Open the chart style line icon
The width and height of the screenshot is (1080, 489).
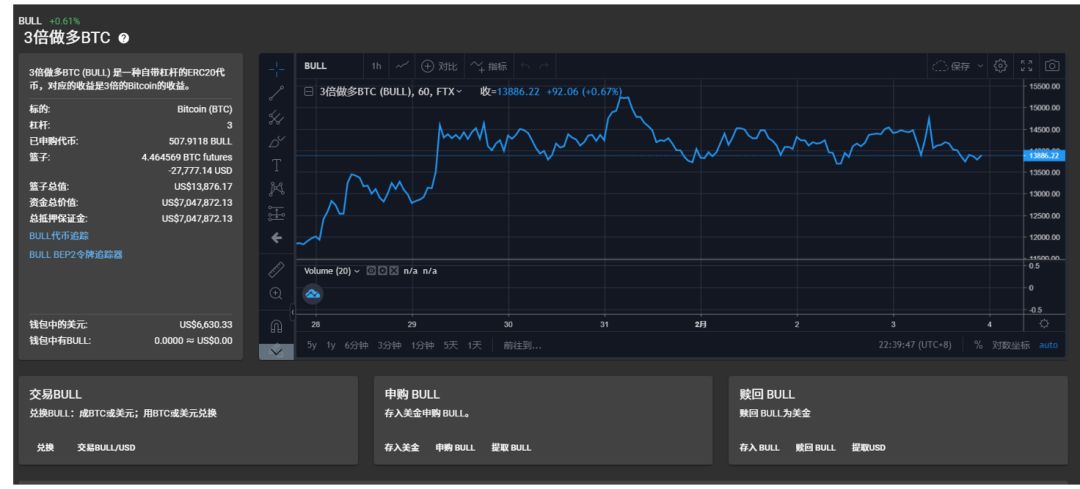(402, 66)
